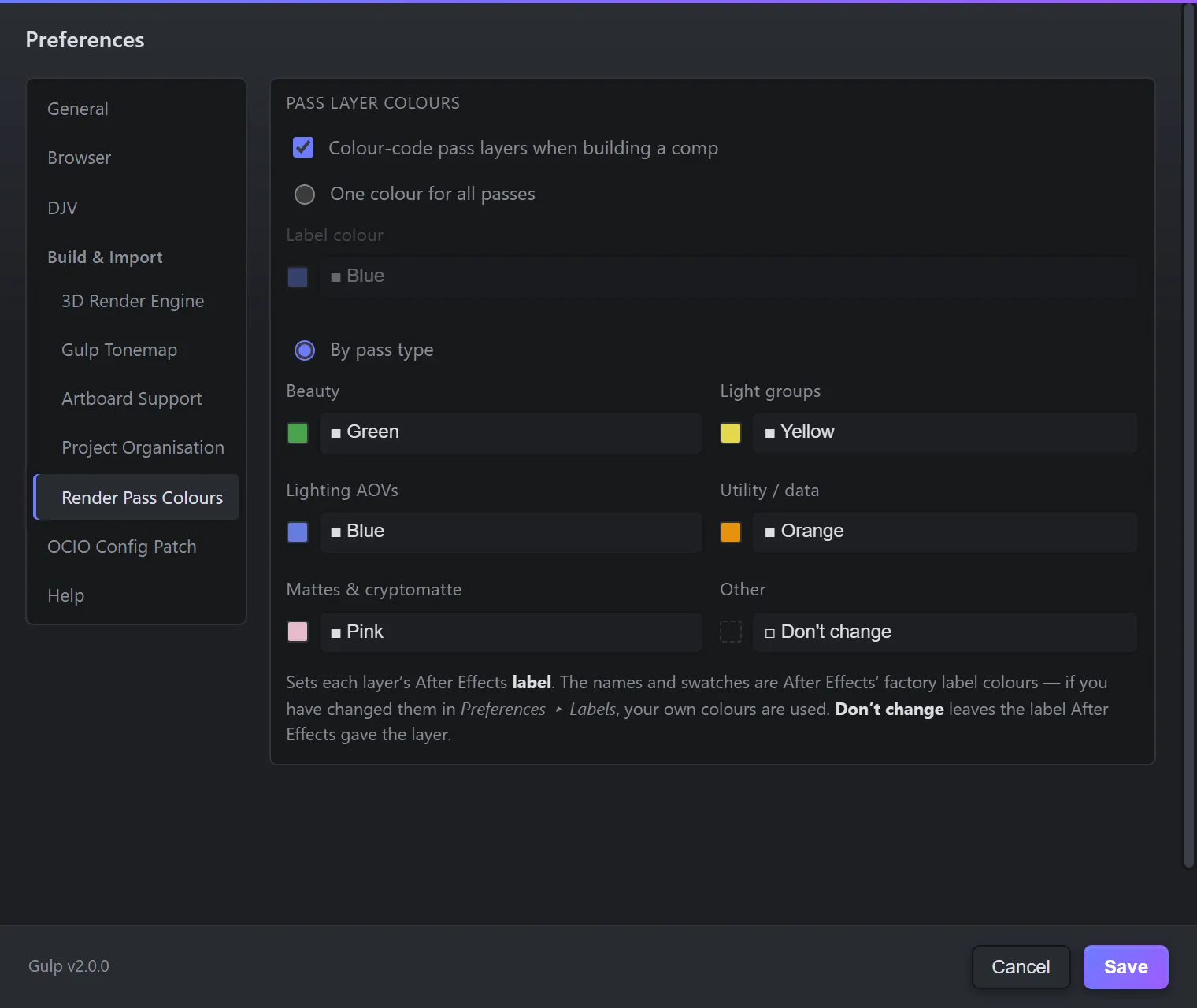Screen dimensions: 1197x1008
Task: Open Gulp Tonemap settings
Action: (136, 350)
